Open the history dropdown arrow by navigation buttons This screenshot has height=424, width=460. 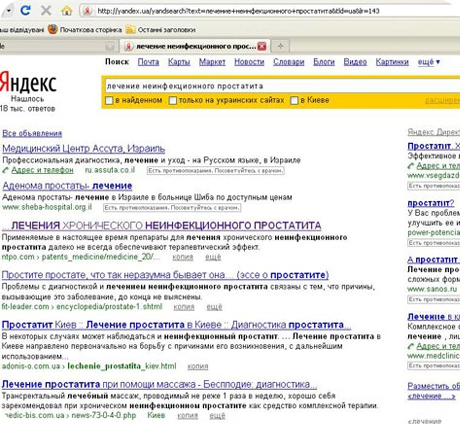tap(8, 11)
